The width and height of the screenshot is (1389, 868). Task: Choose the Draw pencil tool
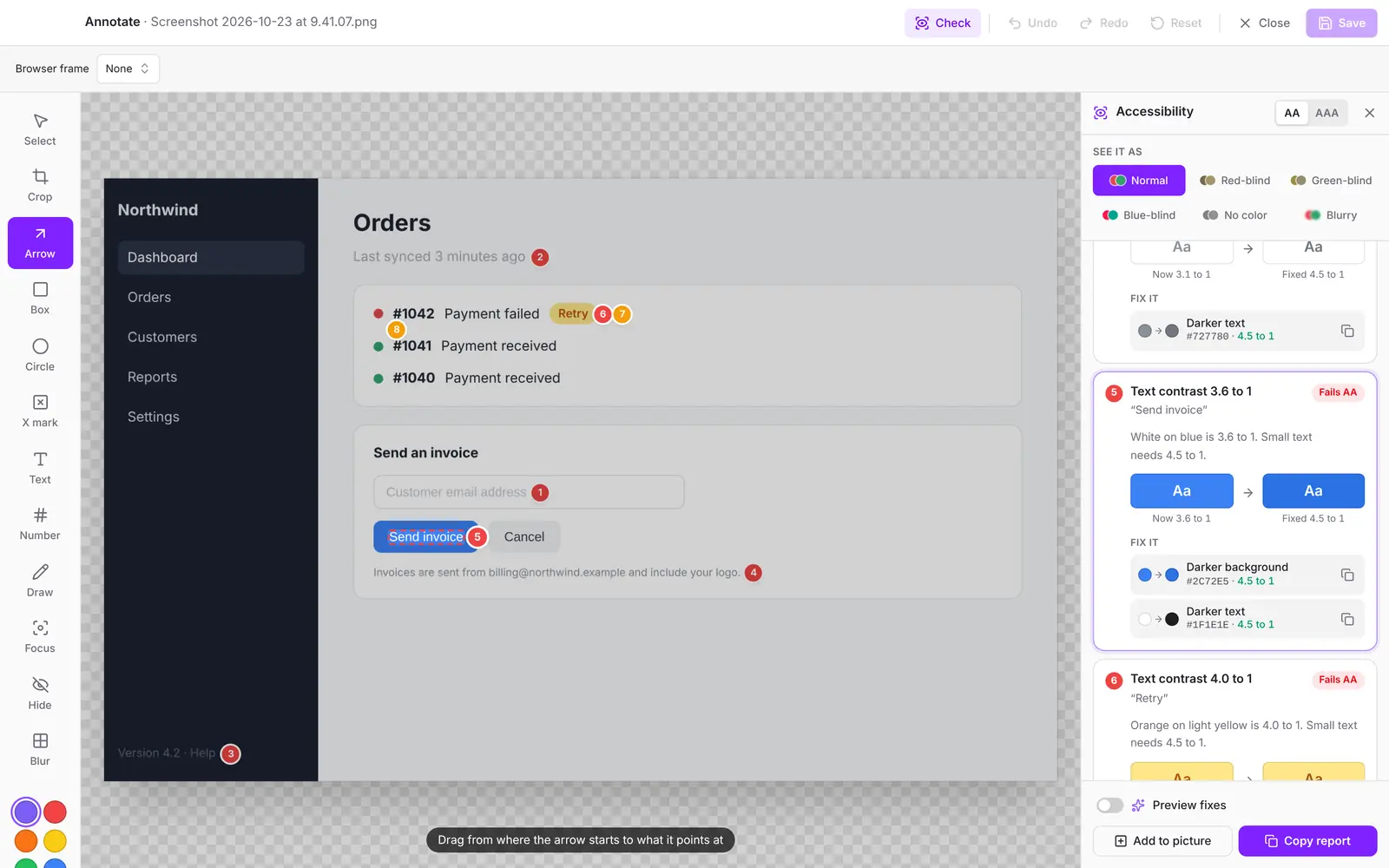(40, 582)
